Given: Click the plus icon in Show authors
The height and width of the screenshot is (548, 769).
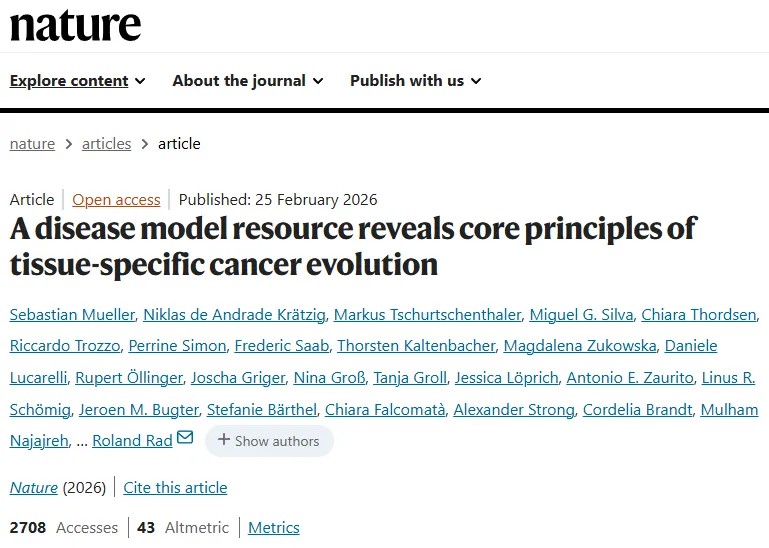Looking at the screenshot, I should 223,440.
